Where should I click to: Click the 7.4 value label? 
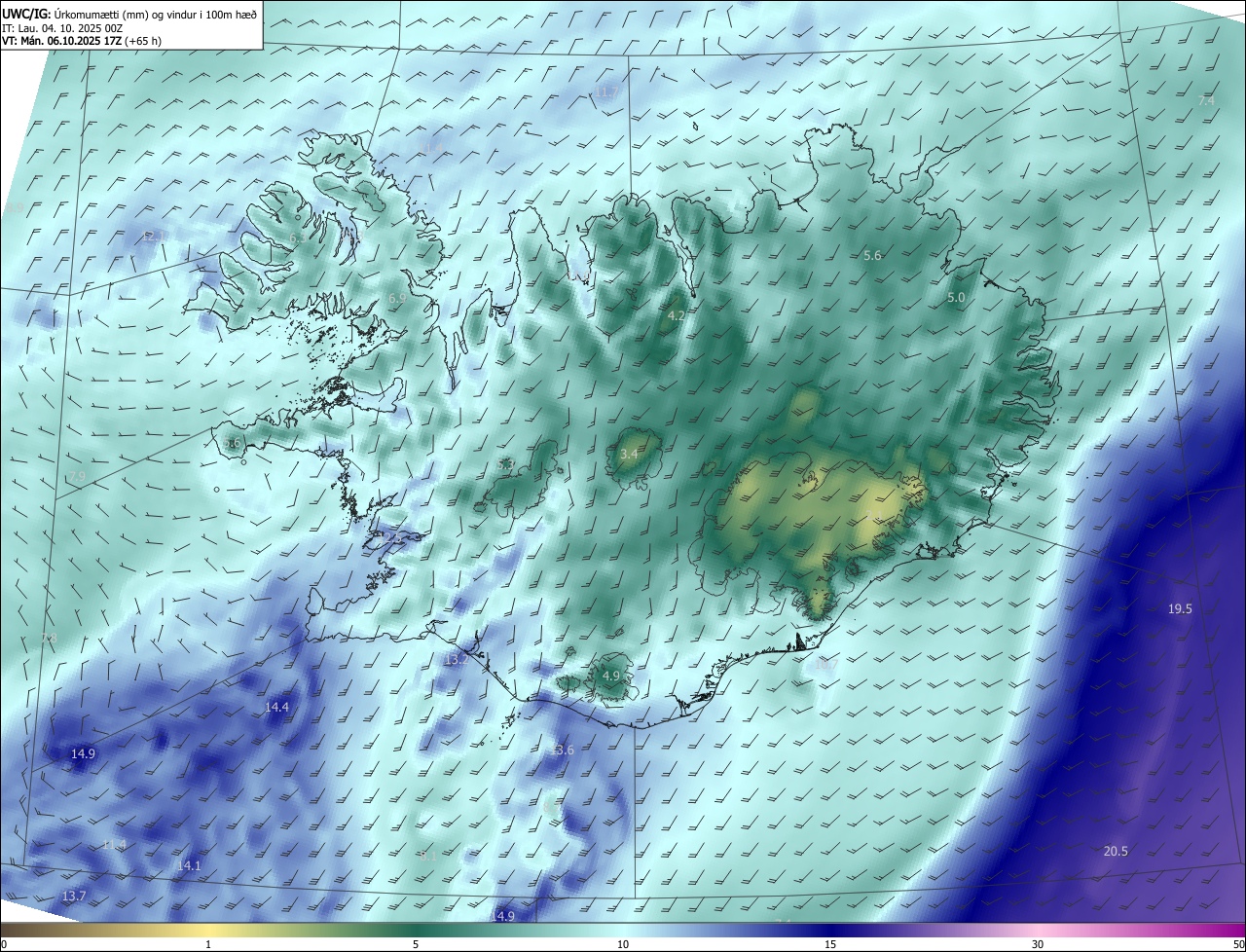tap(1206, 101)
